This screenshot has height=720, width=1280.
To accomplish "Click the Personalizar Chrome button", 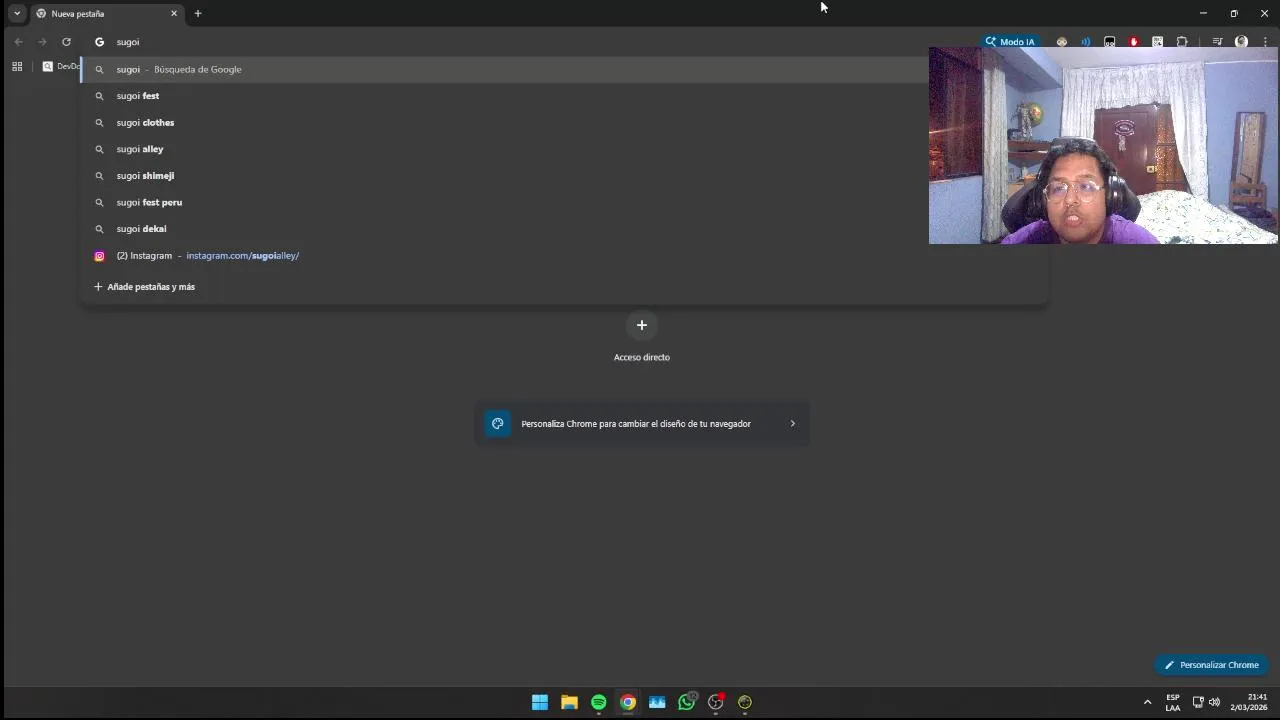I will [1211, 665].
